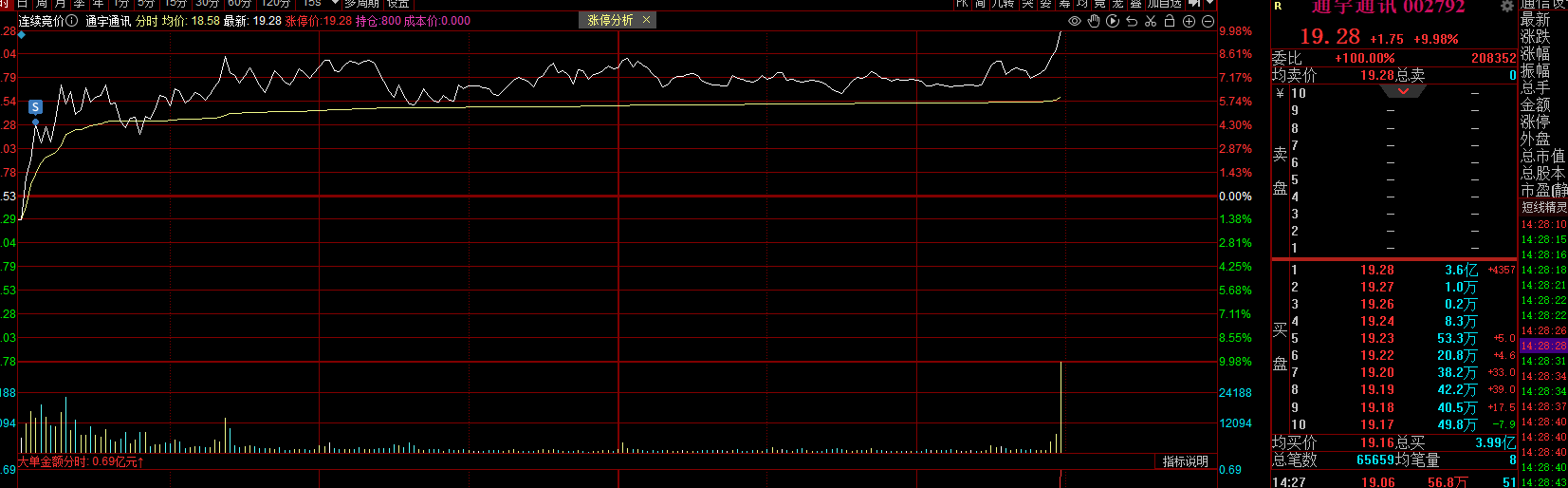
Task: Click the circular play replay icon
Action: coord(1113,21)
